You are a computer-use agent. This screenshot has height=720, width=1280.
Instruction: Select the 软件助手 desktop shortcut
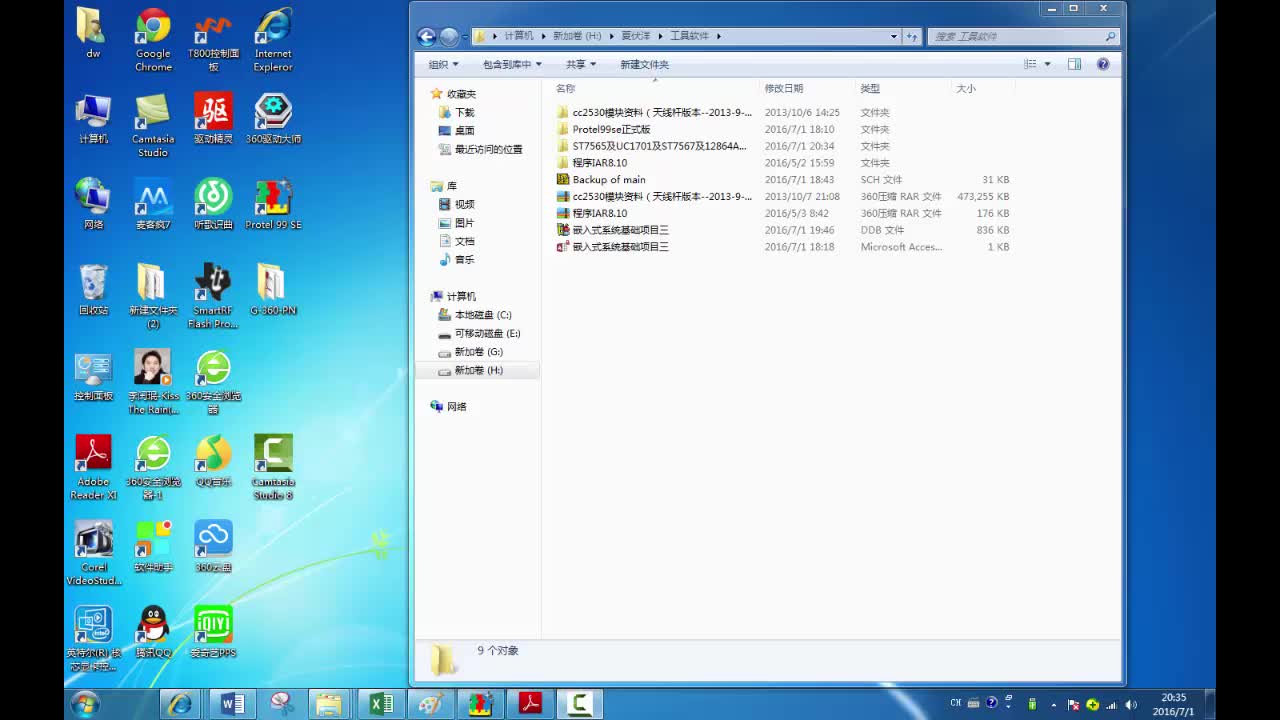153,546
